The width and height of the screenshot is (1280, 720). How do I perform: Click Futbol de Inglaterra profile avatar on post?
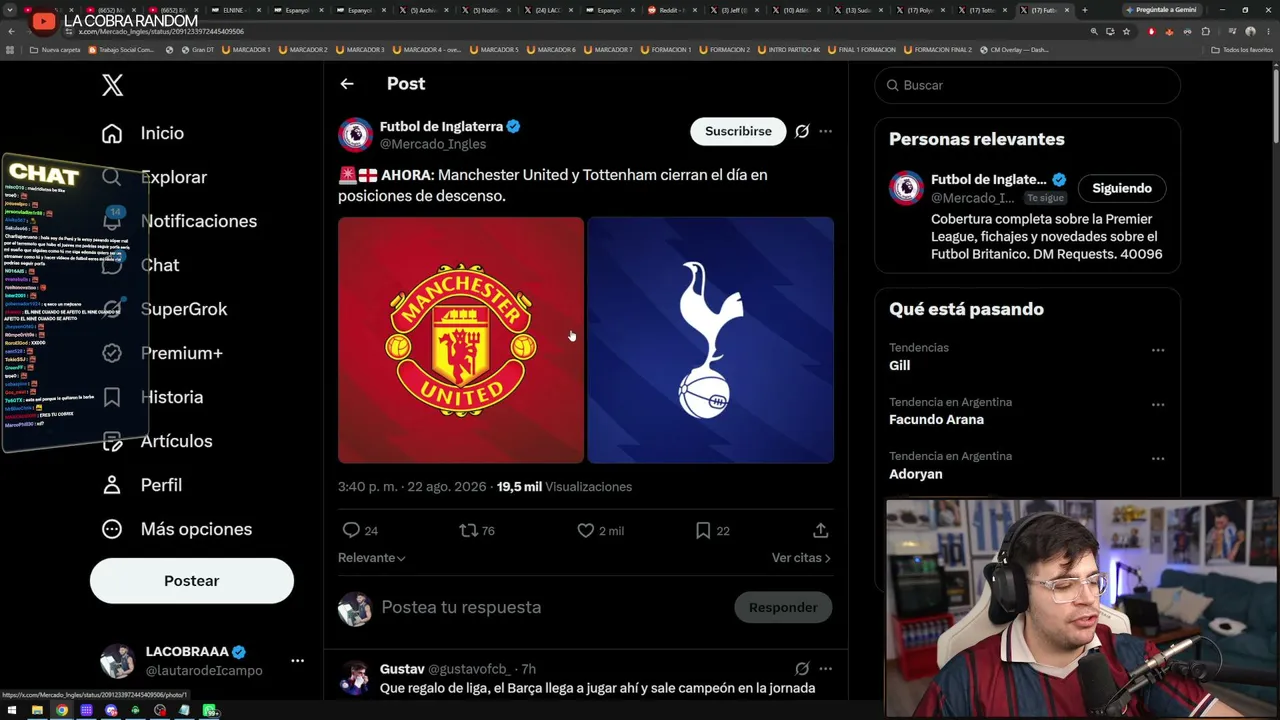[x=355, y=135]
